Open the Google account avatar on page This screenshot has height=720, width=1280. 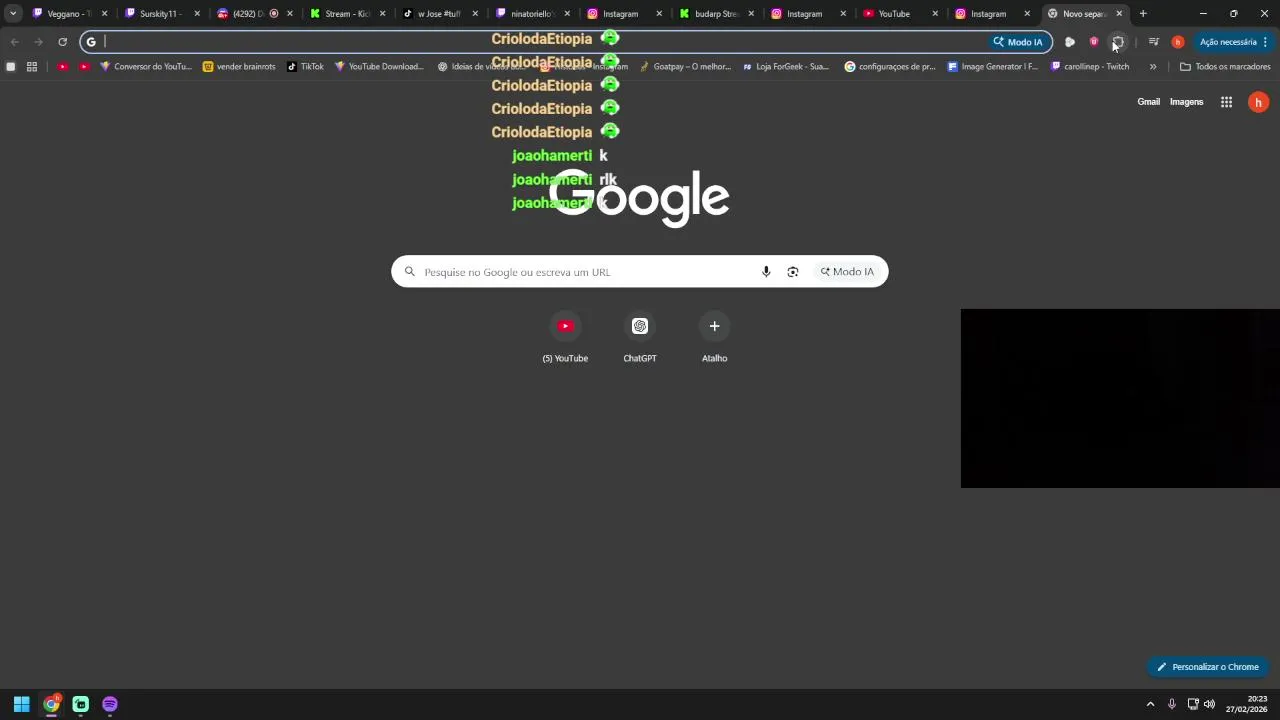1258,102
